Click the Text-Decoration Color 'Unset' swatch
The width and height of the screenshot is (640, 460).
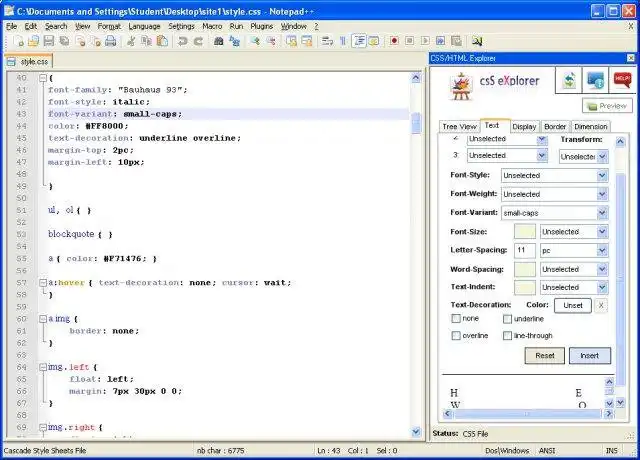573,305
